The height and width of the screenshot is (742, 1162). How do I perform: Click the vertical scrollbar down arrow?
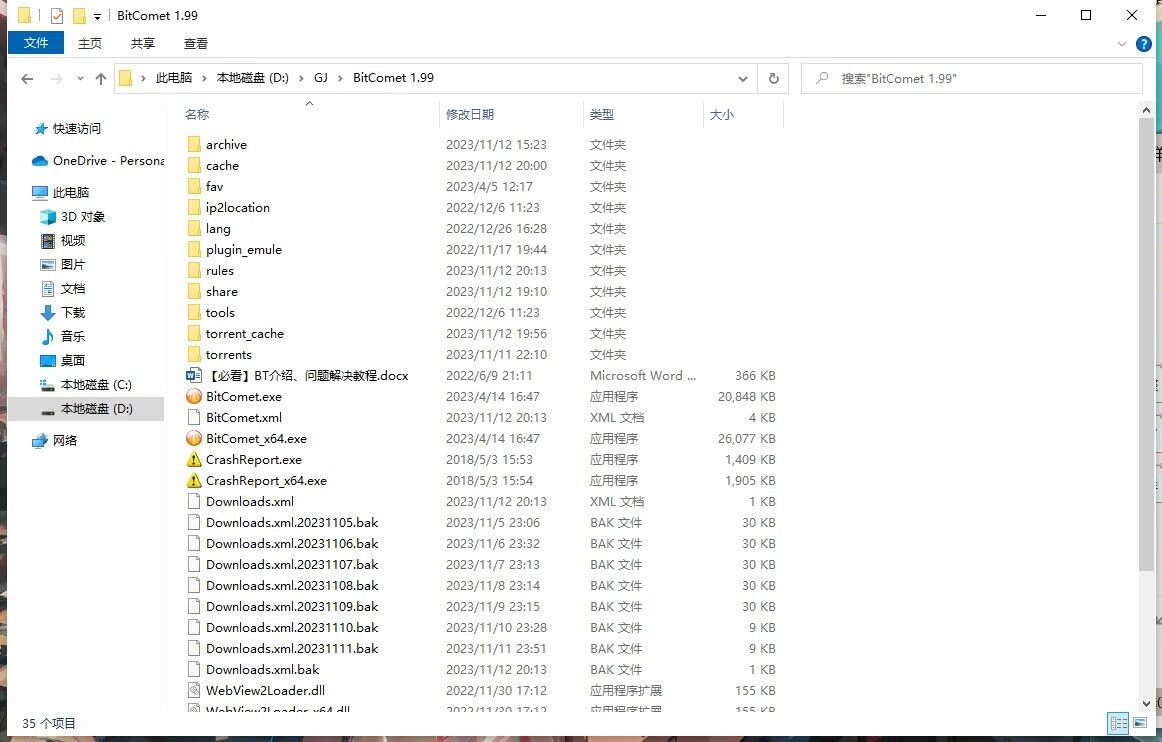pyautogui.click(x=1146, y=703)
